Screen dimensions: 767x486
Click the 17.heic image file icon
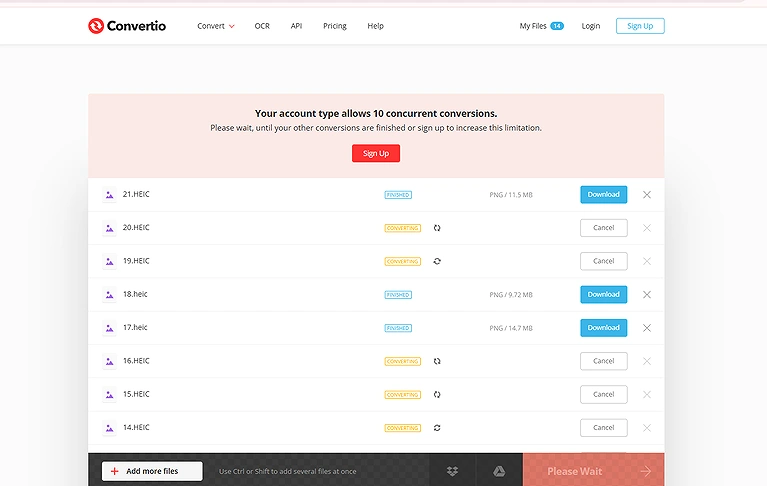tap(110, 328)
